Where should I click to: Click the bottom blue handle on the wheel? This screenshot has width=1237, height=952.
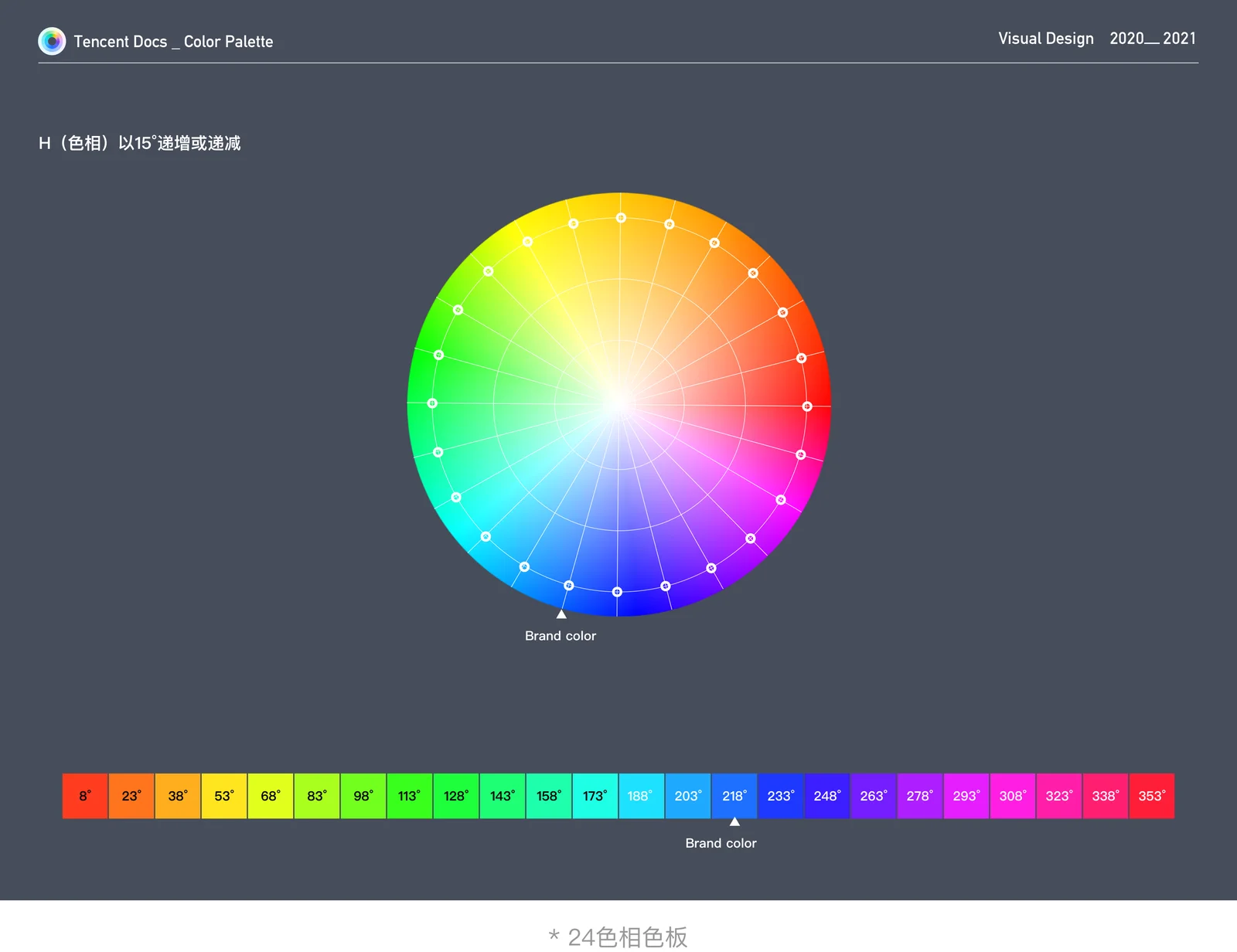coord(617,592)
